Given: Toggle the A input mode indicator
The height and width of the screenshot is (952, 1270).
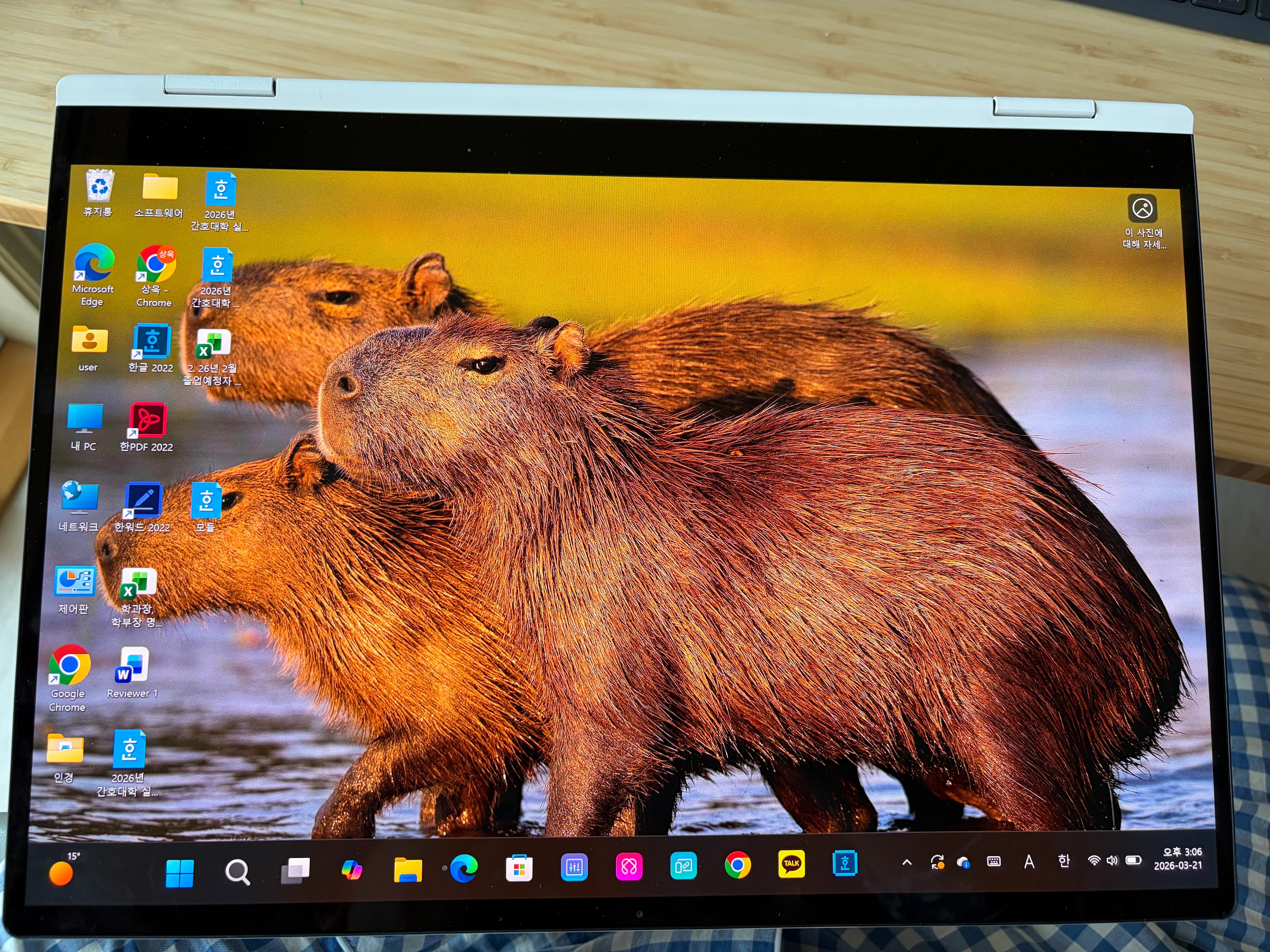Looking at the screenshot, I should click(x=1029, y=861).
